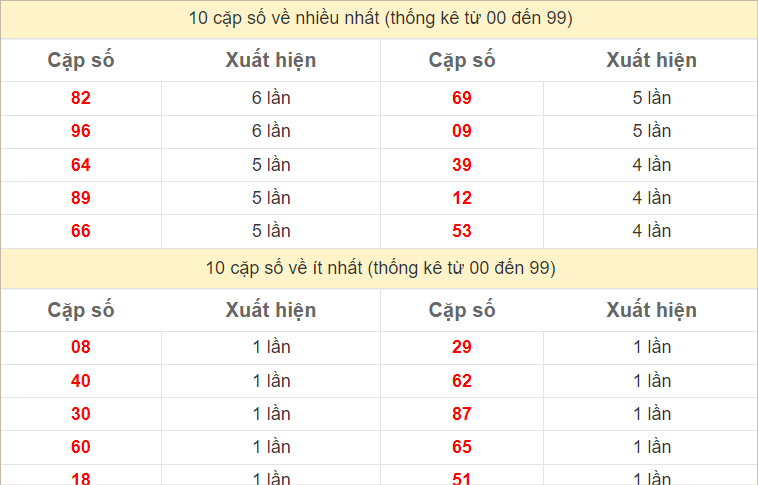This screenshot has width=758, height=485.
Task: Click the red number 29
Action: [462, 348]
